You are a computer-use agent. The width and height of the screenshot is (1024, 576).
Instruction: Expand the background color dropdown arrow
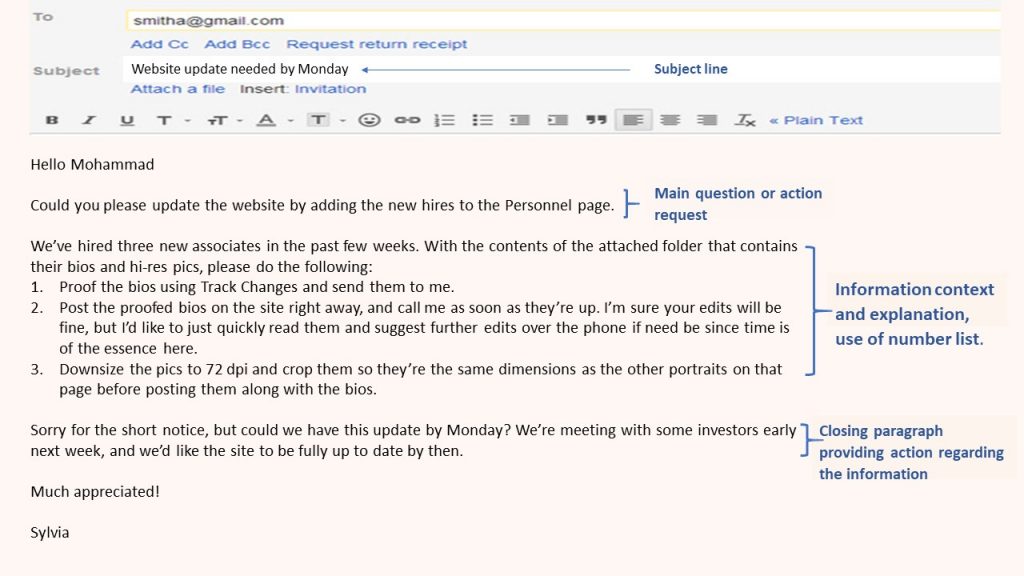tap(342, 121)
